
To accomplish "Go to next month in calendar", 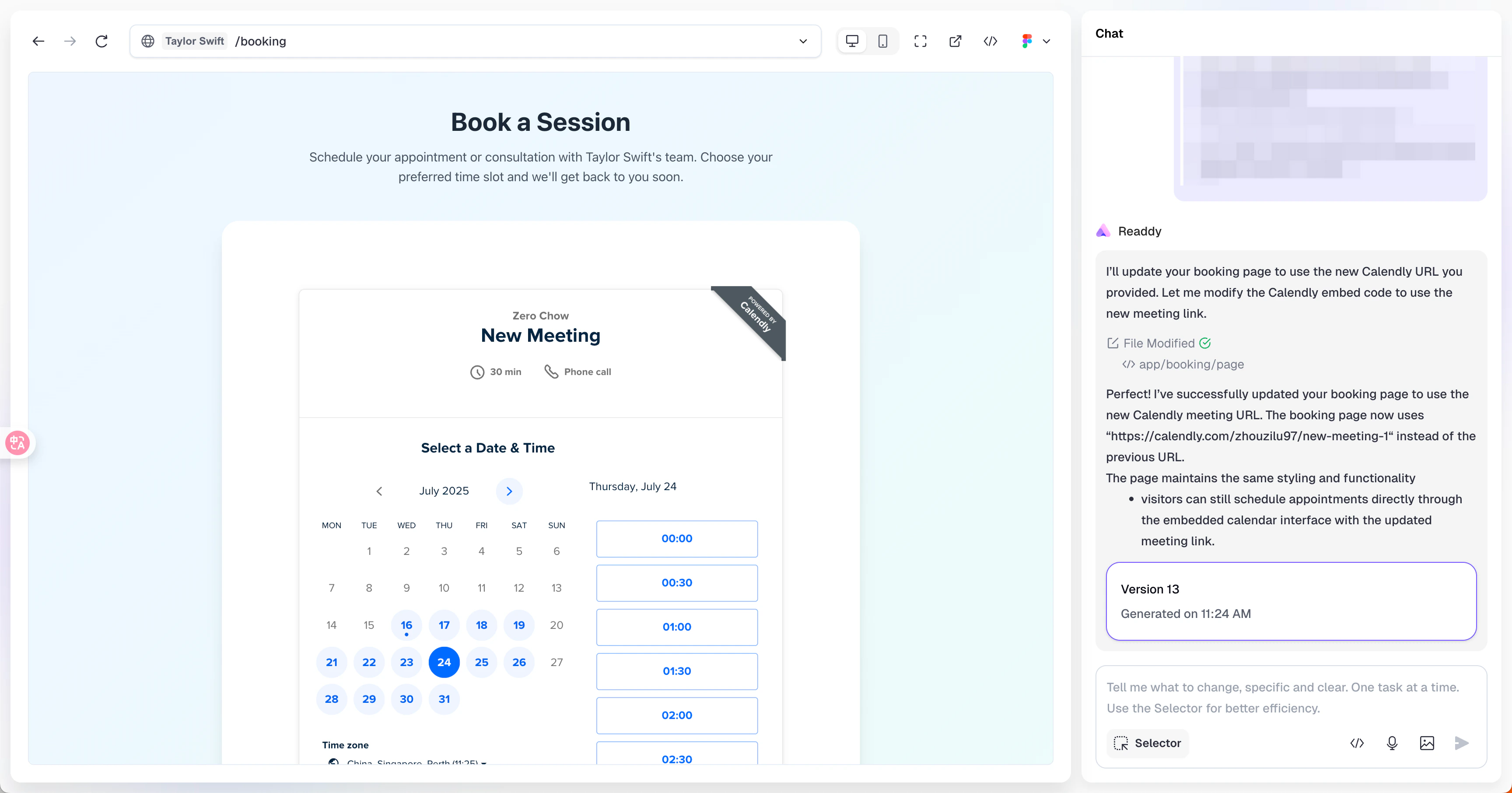I will (x=509, y=491).
